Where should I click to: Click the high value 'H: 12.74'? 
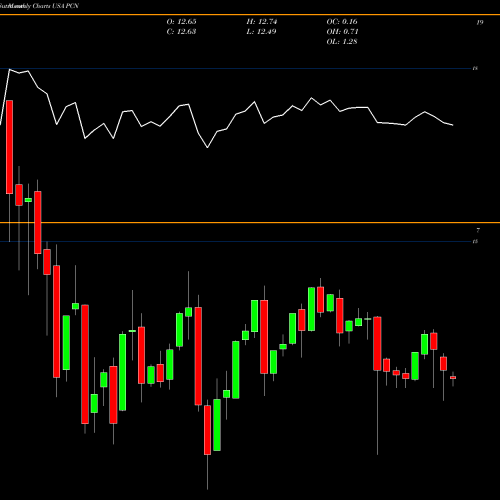[262, 22]
